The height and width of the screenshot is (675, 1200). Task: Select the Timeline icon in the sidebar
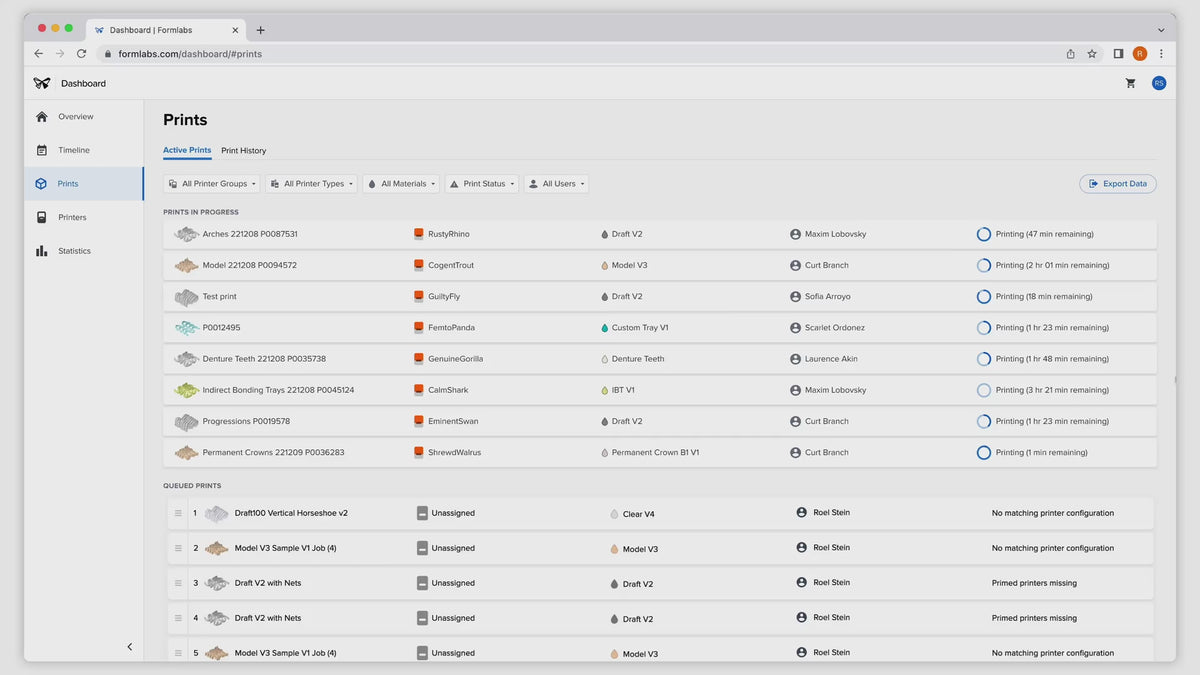41,149
